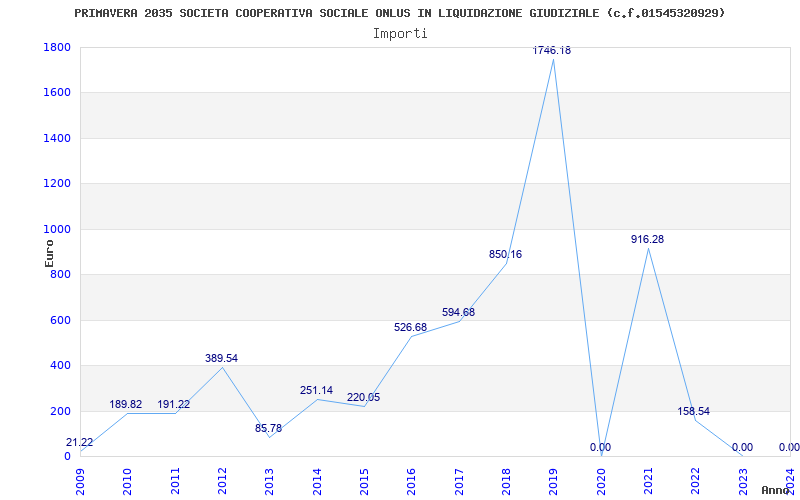Click the 526.68 data label
The width and height of the screenshot is (800, 500).
tap(410, 328)
